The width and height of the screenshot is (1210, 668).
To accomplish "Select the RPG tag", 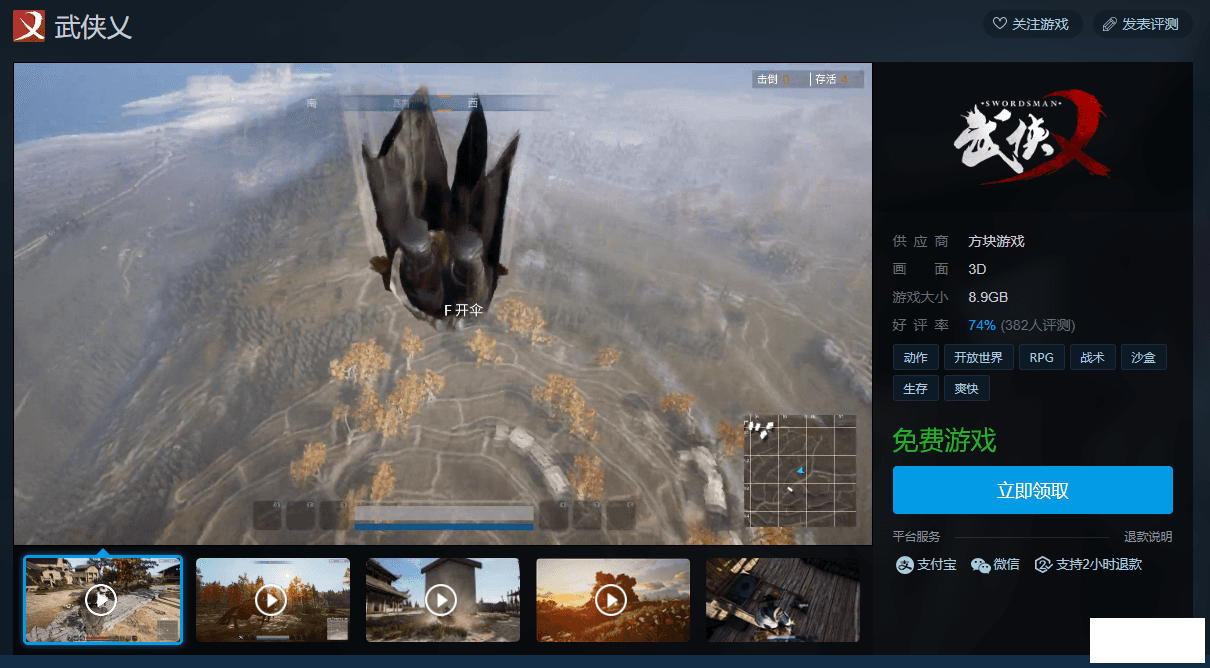I will click(x=1041, y=358).
